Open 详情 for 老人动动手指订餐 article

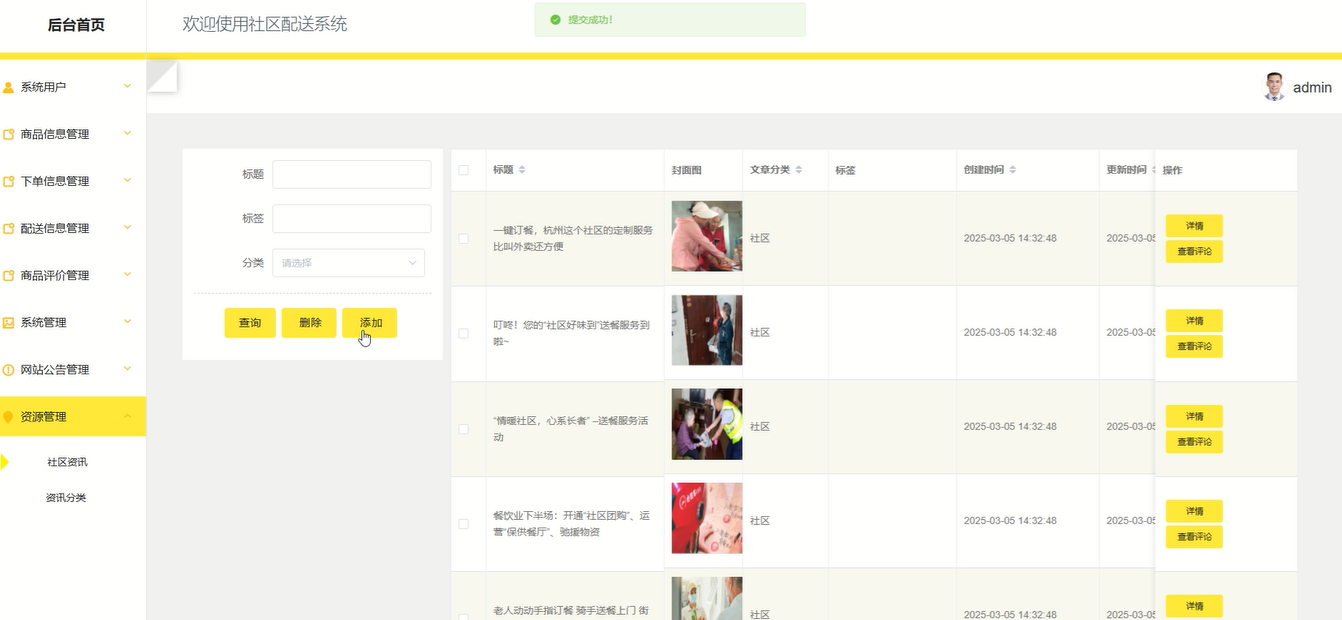tap(1194, 606)
